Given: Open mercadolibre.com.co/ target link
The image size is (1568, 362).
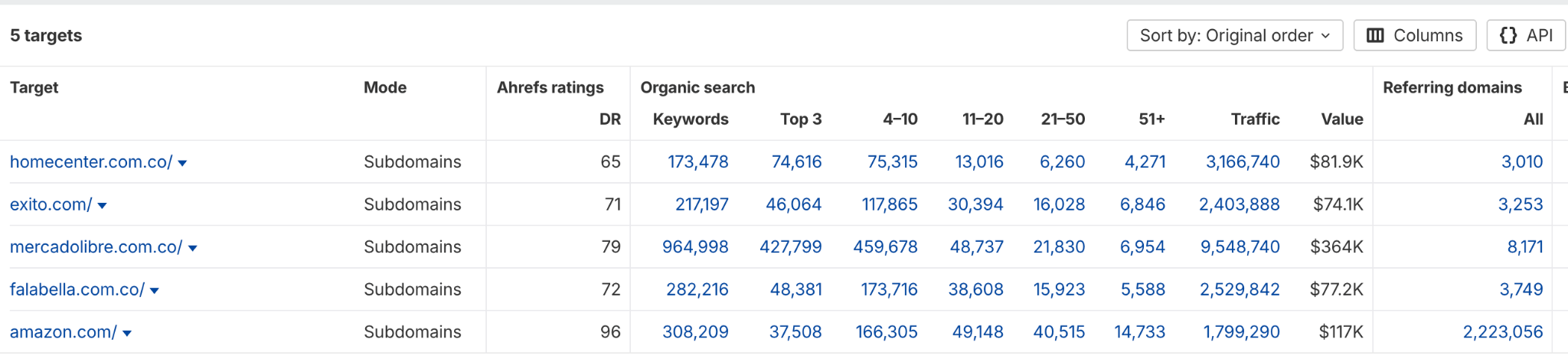Looking at the screenshot, I should (96, 246).
